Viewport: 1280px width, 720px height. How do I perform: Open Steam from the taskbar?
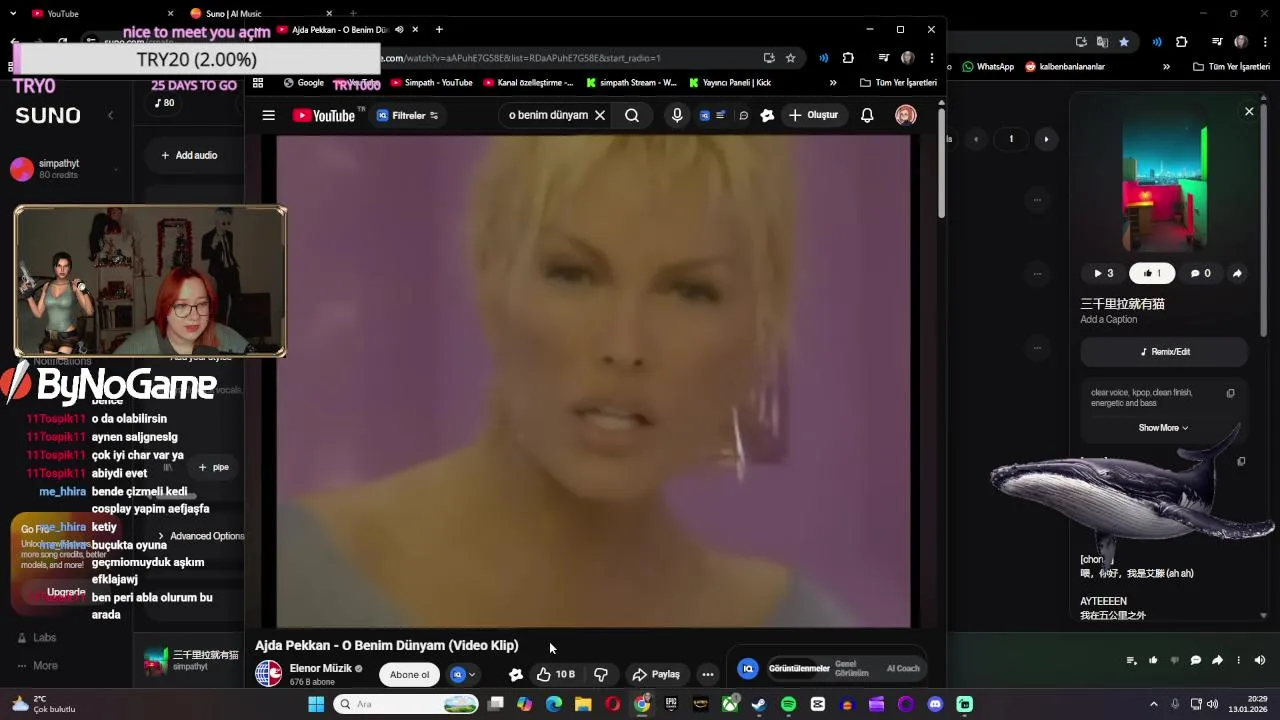tap(759, 704)
